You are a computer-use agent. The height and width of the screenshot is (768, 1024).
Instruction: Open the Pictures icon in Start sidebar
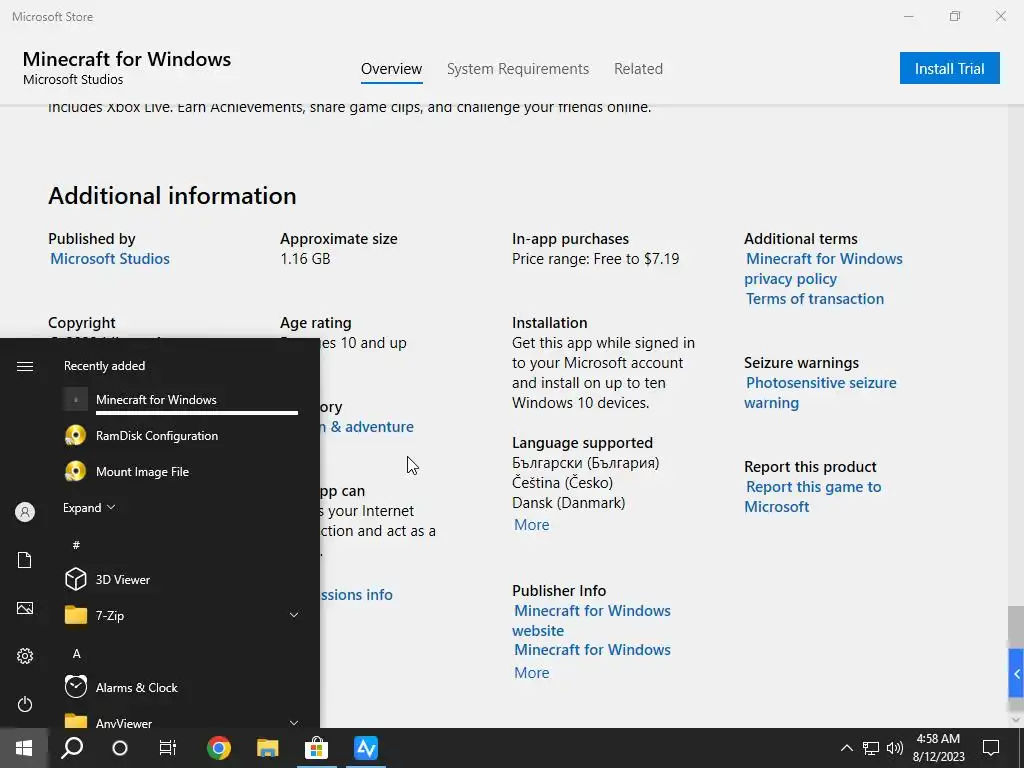click(25, 608)
